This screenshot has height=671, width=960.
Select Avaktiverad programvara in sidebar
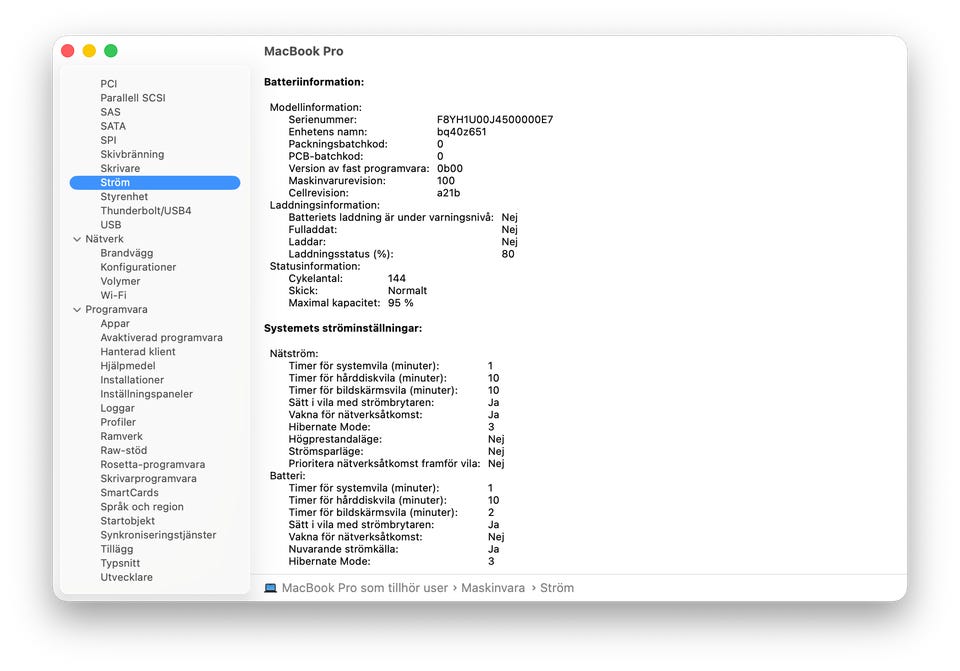pos(162,337)
